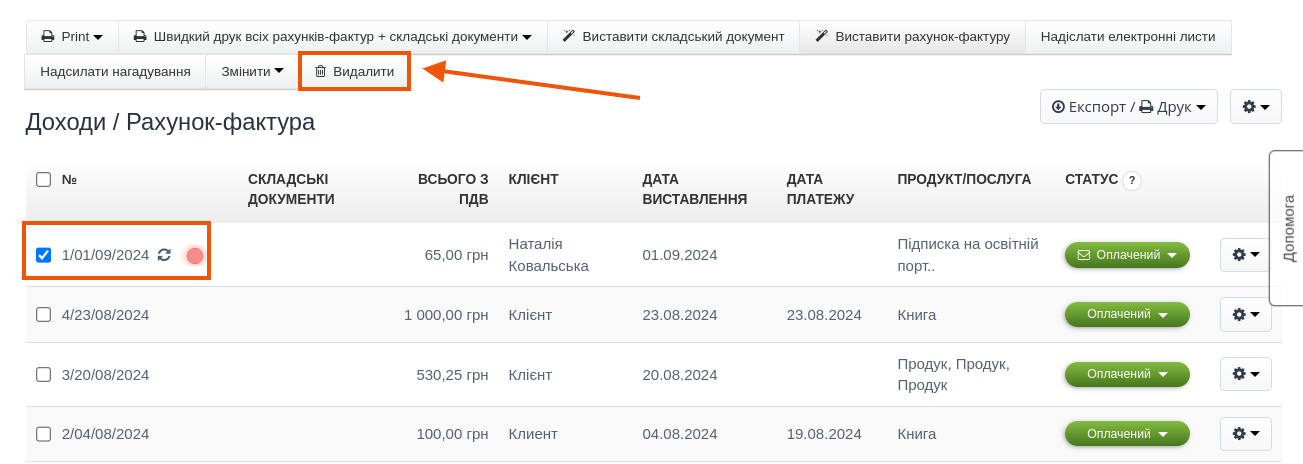Open the gear settings menu beside Експорт / Друк
The width and height of the screenshot is (1303, 464).
[1255, 107]
